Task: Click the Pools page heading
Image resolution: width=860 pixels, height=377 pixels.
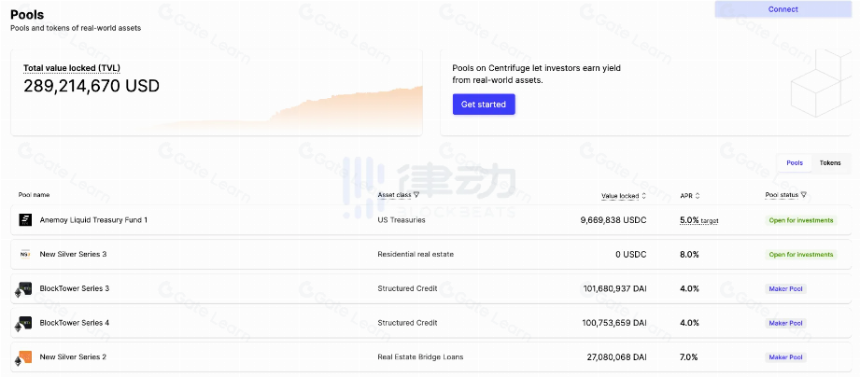Action: [27, 15]
